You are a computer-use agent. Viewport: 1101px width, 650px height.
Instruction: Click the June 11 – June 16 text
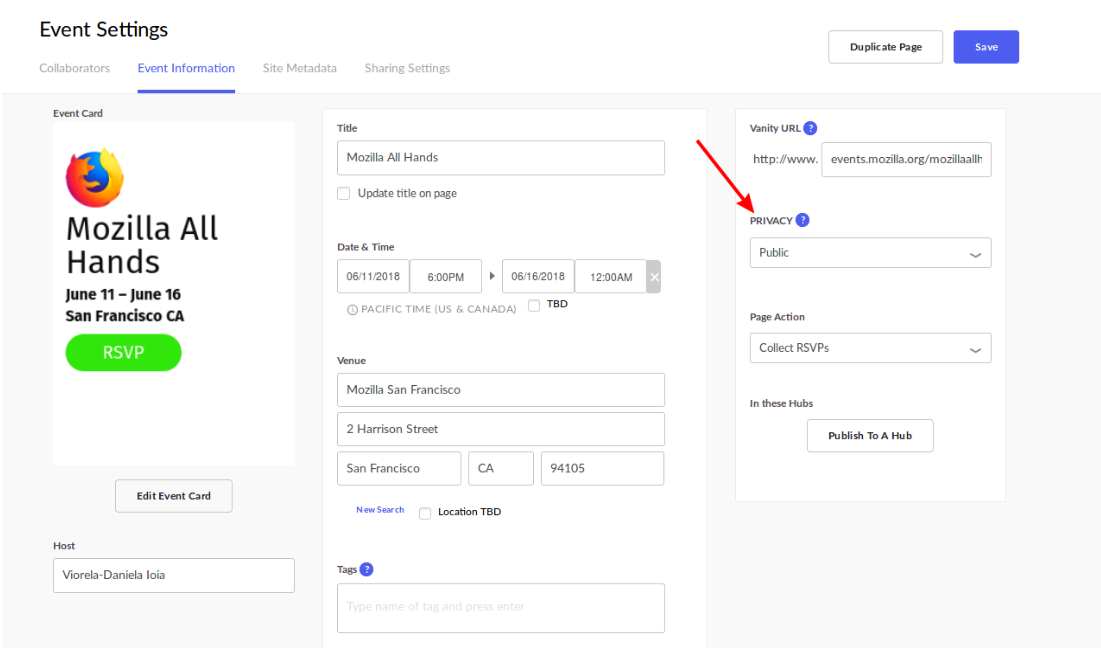[x=123, y=294]
